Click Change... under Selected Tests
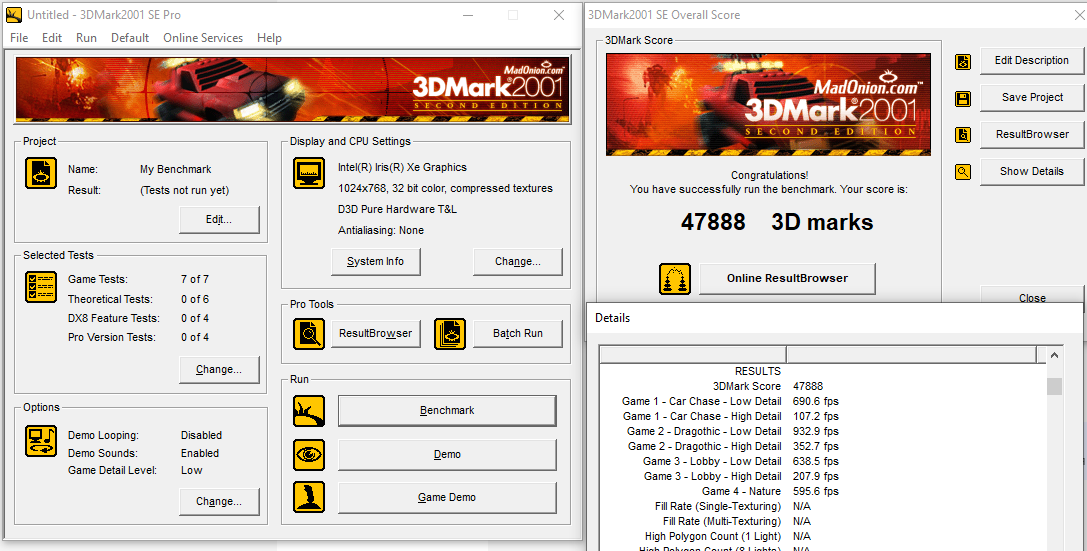The height and width of the screenshot is (551, 1087). [x=219, y=370]
